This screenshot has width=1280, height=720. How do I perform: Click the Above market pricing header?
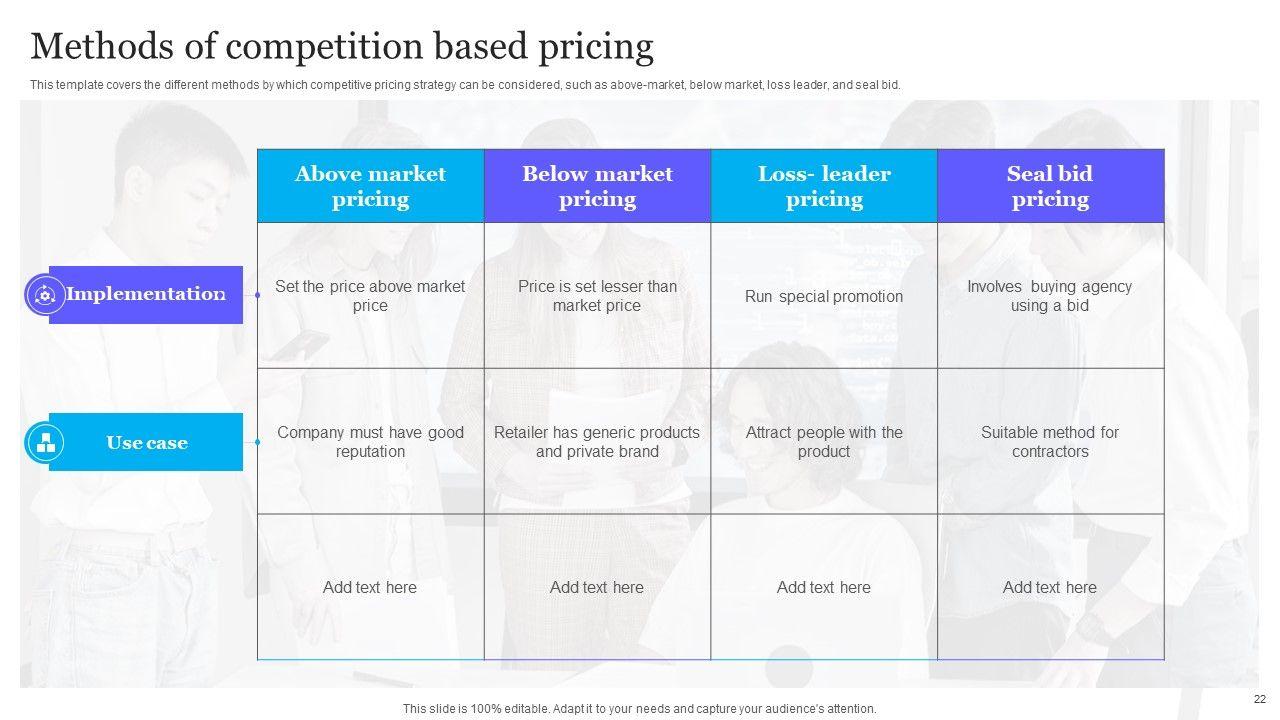[x=370, y=186]
